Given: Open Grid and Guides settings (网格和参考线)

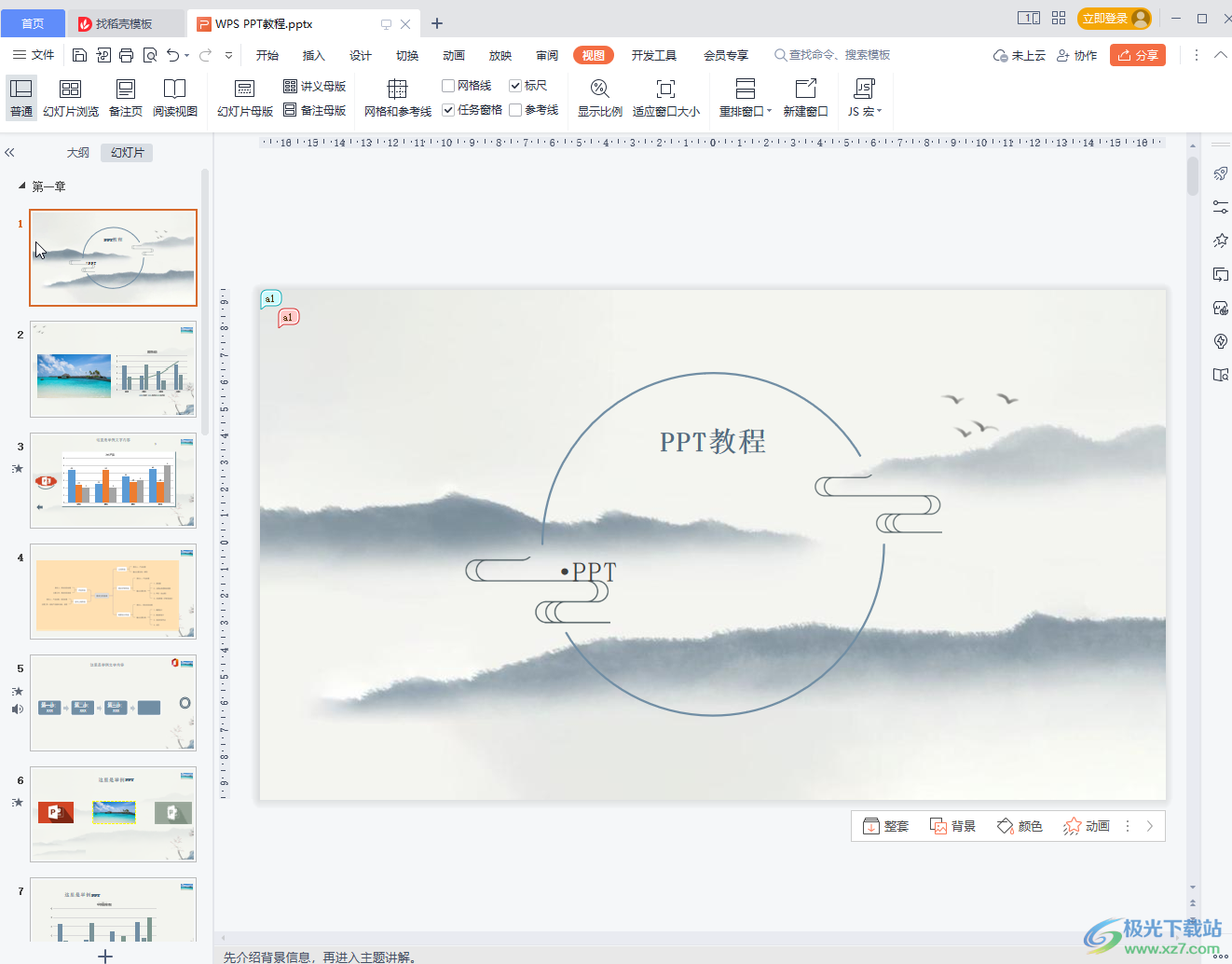Looking at the screenshot, I should [398, 98].
